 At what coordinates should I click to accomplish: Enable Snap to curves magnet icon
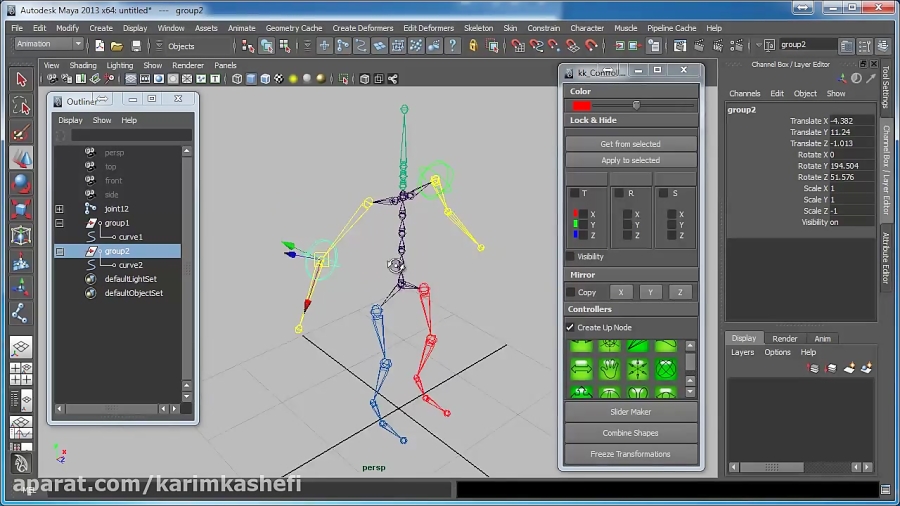tap(536, 45)
